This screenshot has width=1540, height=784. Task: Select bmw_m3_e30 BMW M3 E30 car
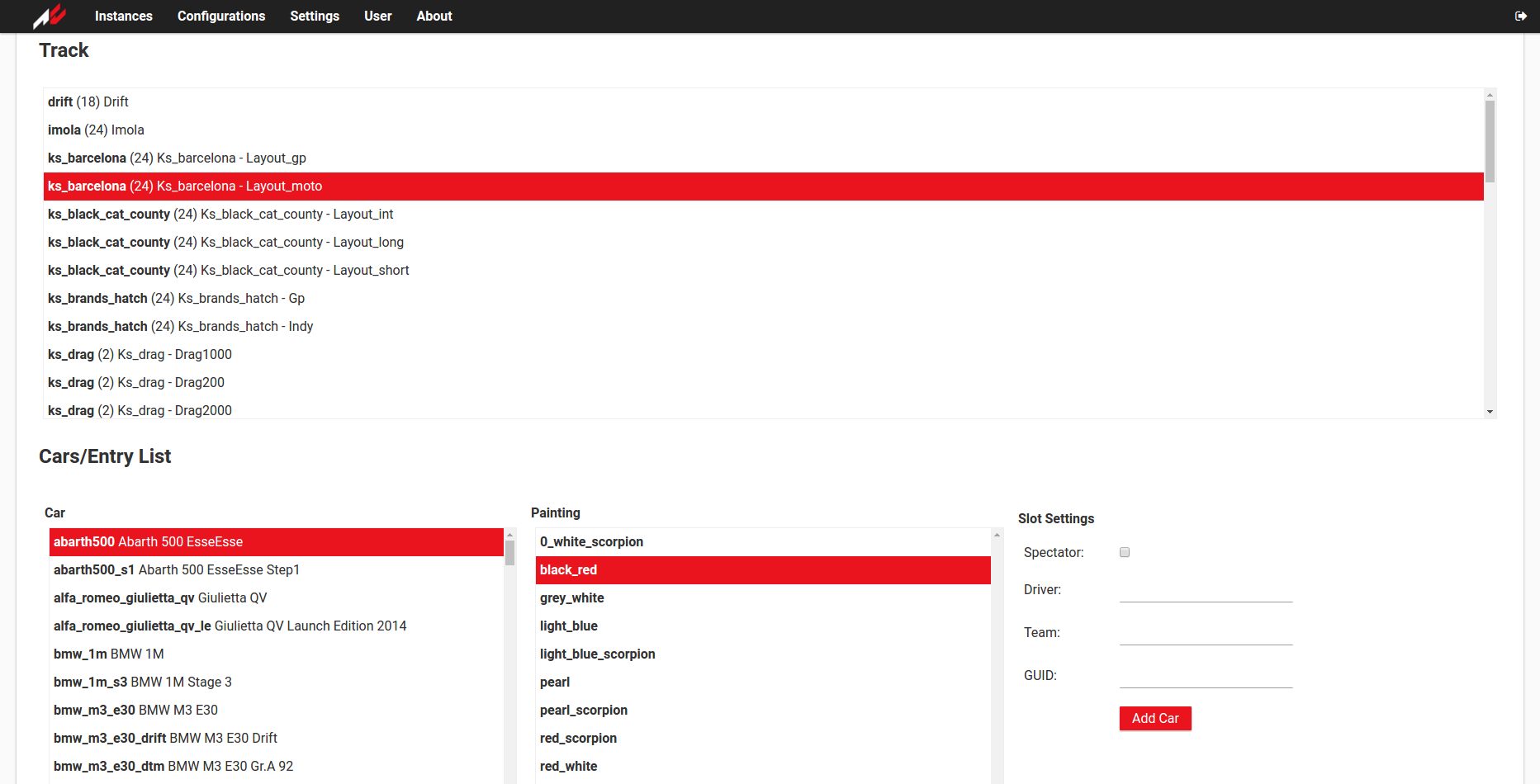[277, 711]
